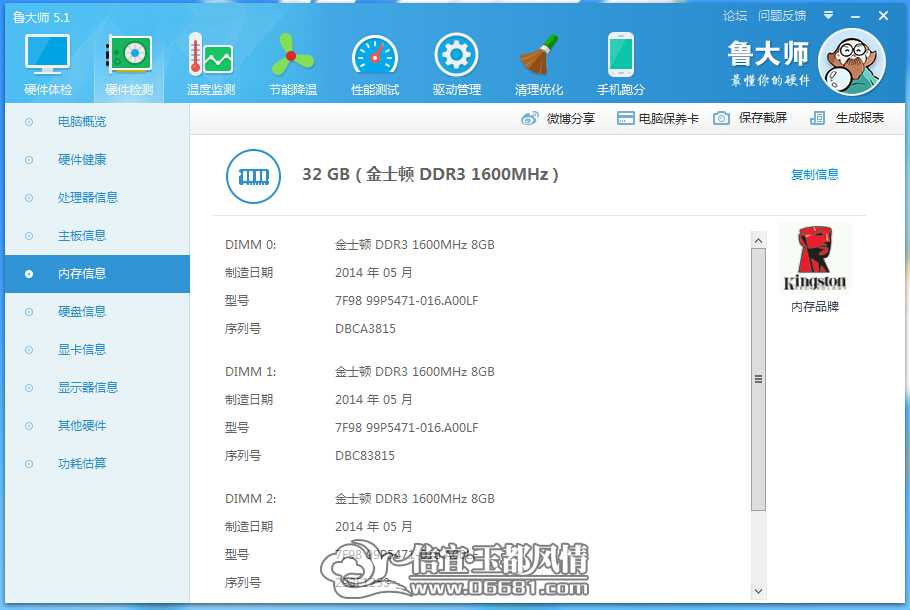Click the 鲁大师 mascot avatar
The width and height of the screenshot is (910, 610).
(852, 62)
